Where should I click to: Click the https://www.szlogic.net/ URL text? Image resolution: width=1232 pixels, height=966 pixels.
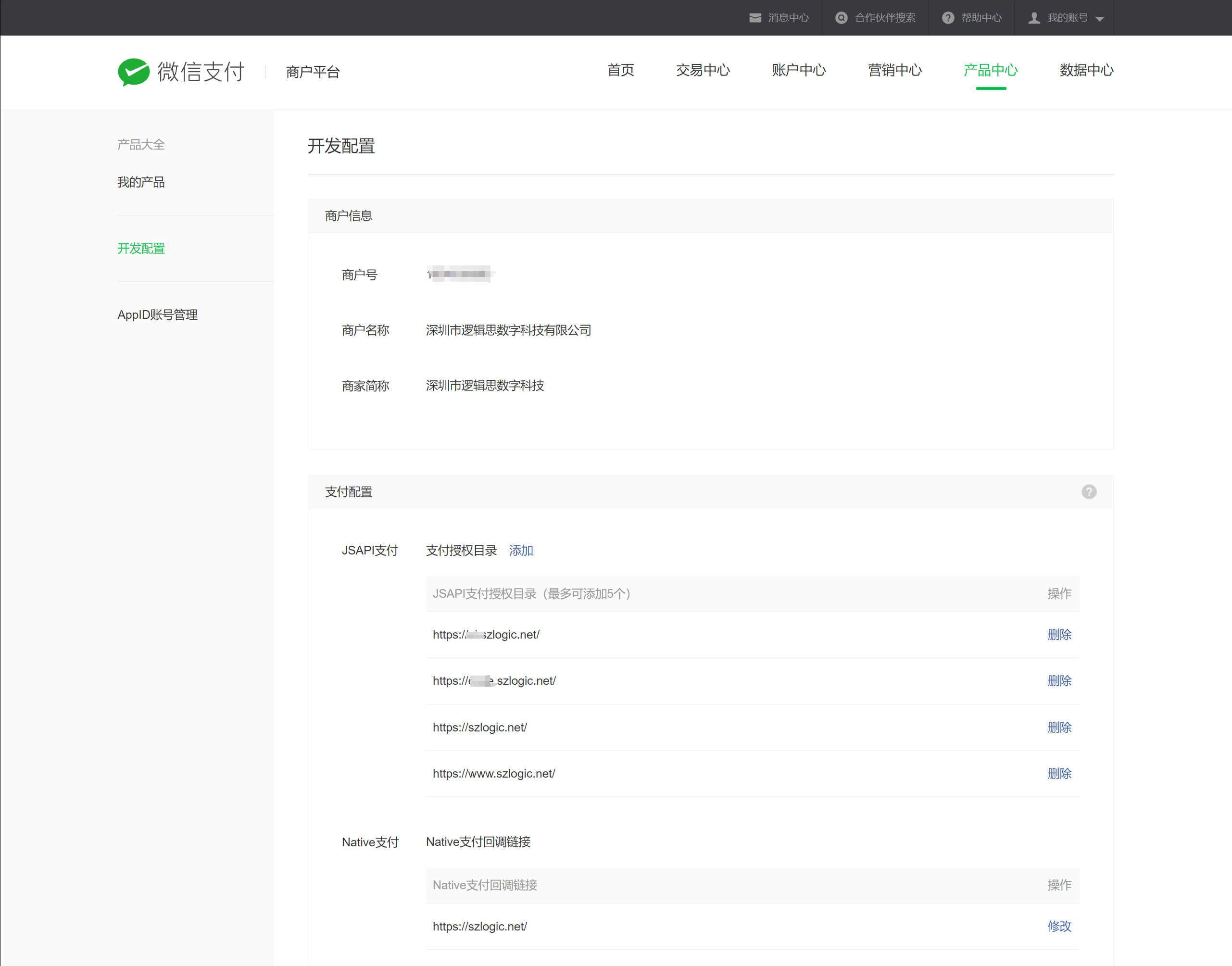click(x=494, y=774)
